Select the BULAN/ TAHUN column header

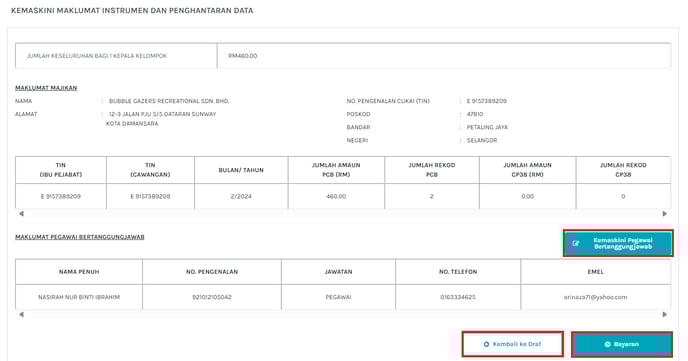click(x=241, y=170)
